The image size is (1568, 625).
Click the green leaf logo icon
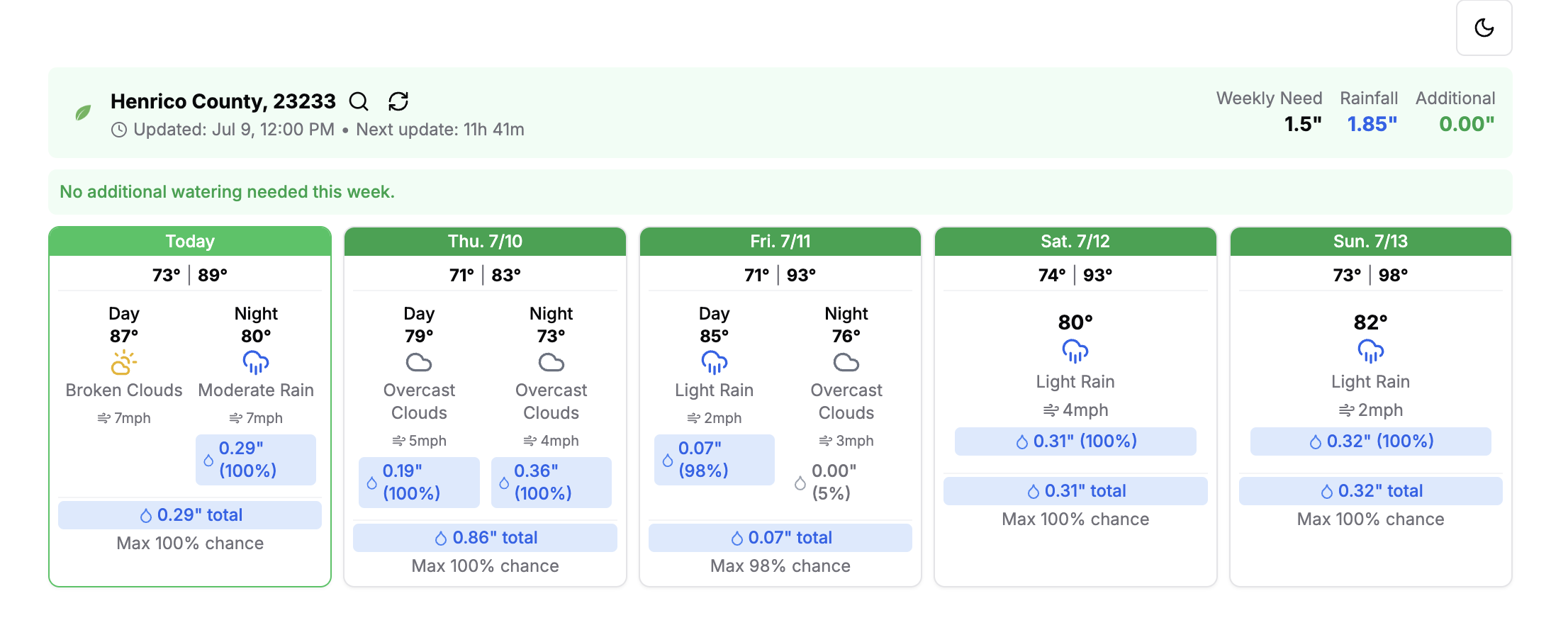pyautogui.click(x=83, y=113)
